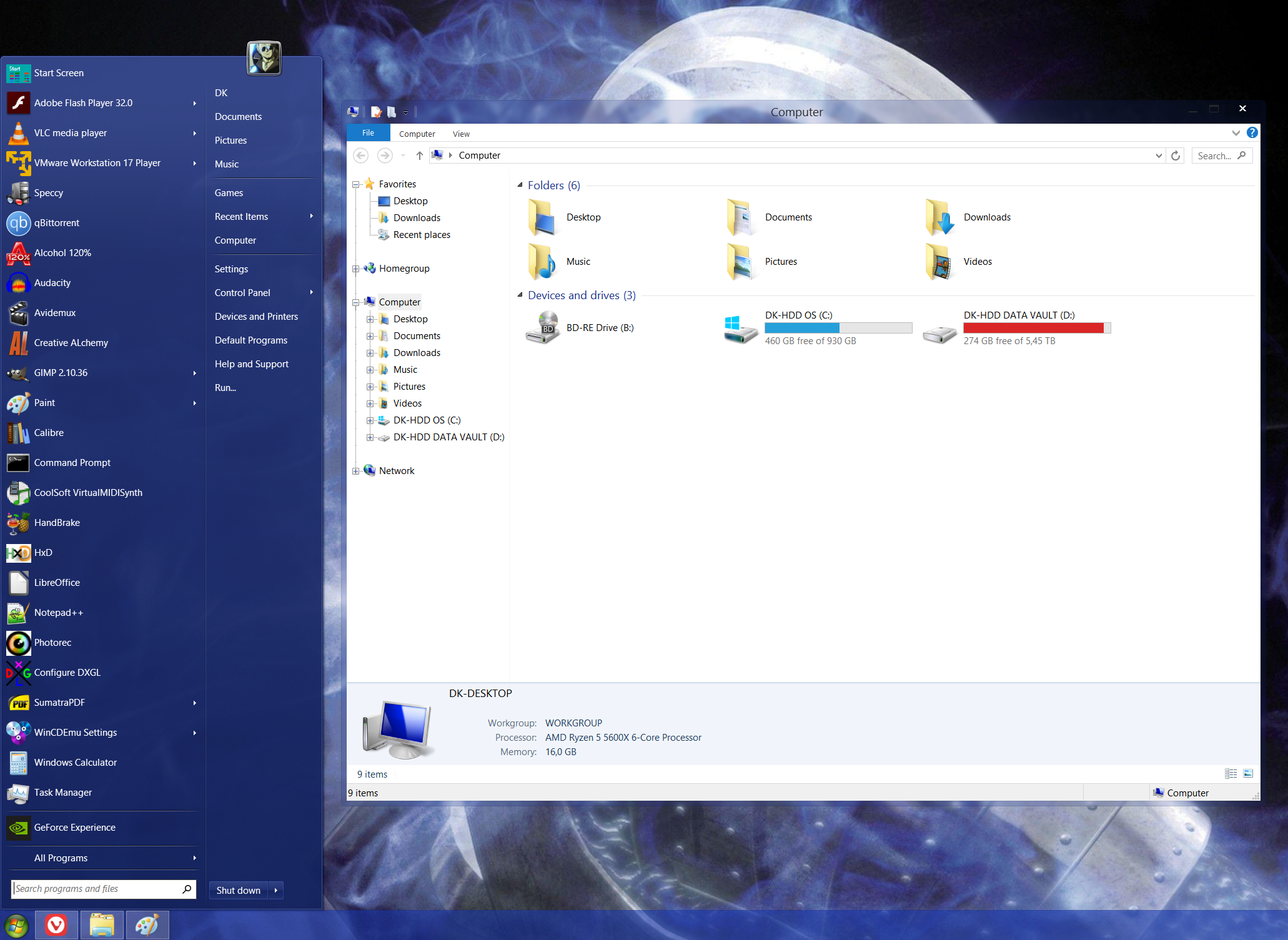Launch GeForce Experience icon
Screen dimensions: 1288x940
point(18,828)
